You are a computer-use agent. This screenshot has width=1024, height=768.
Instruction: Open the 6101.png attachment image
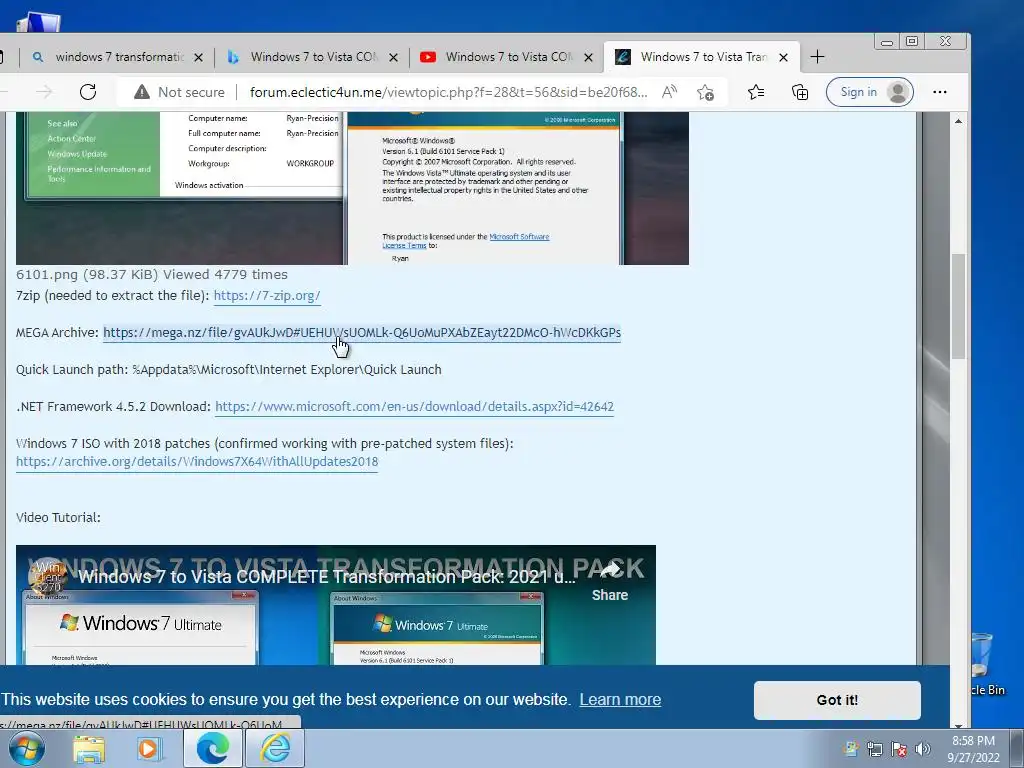coord(352,188)
